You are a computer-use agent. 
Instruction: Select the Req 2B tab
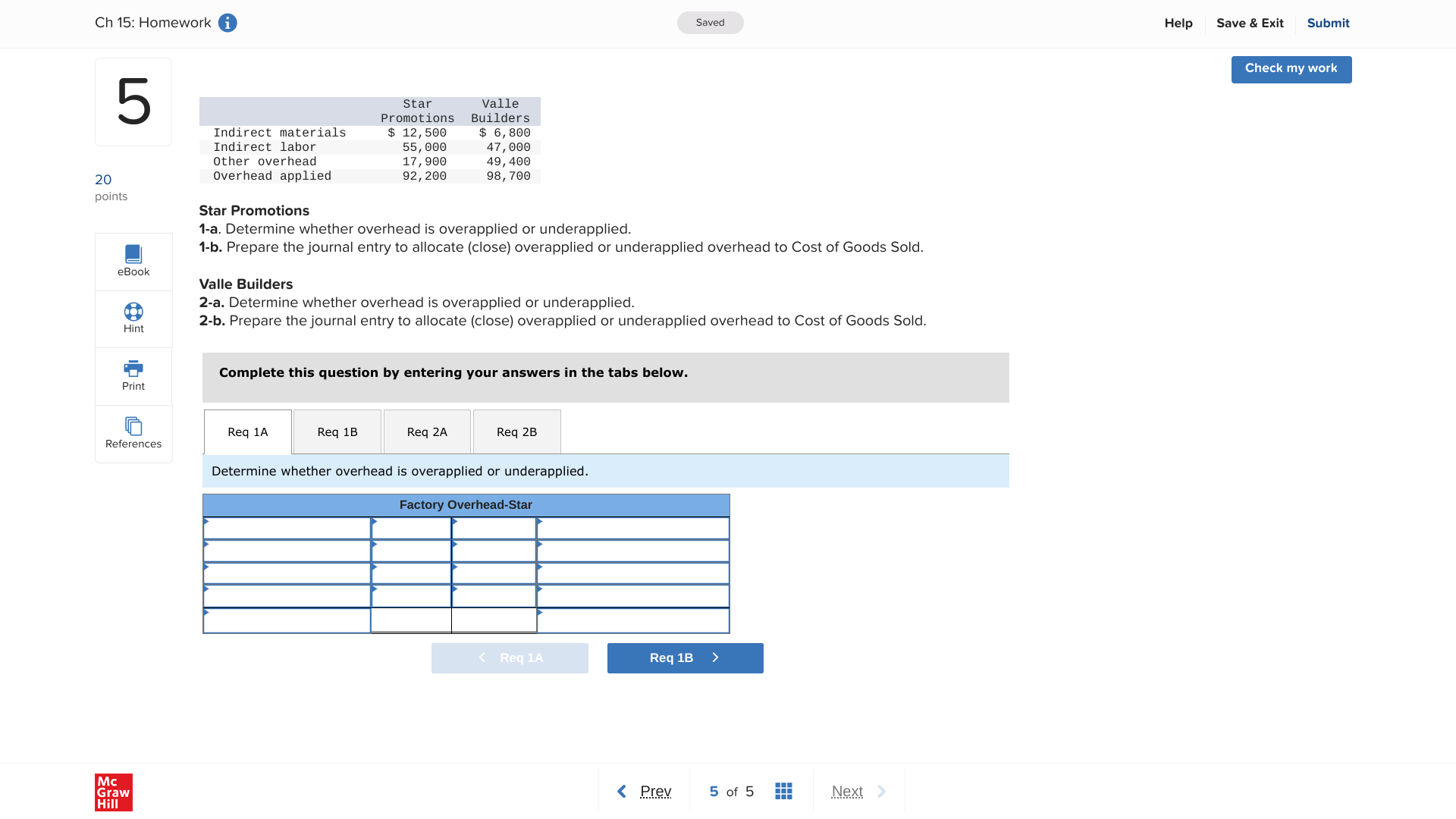coord(516,432)
